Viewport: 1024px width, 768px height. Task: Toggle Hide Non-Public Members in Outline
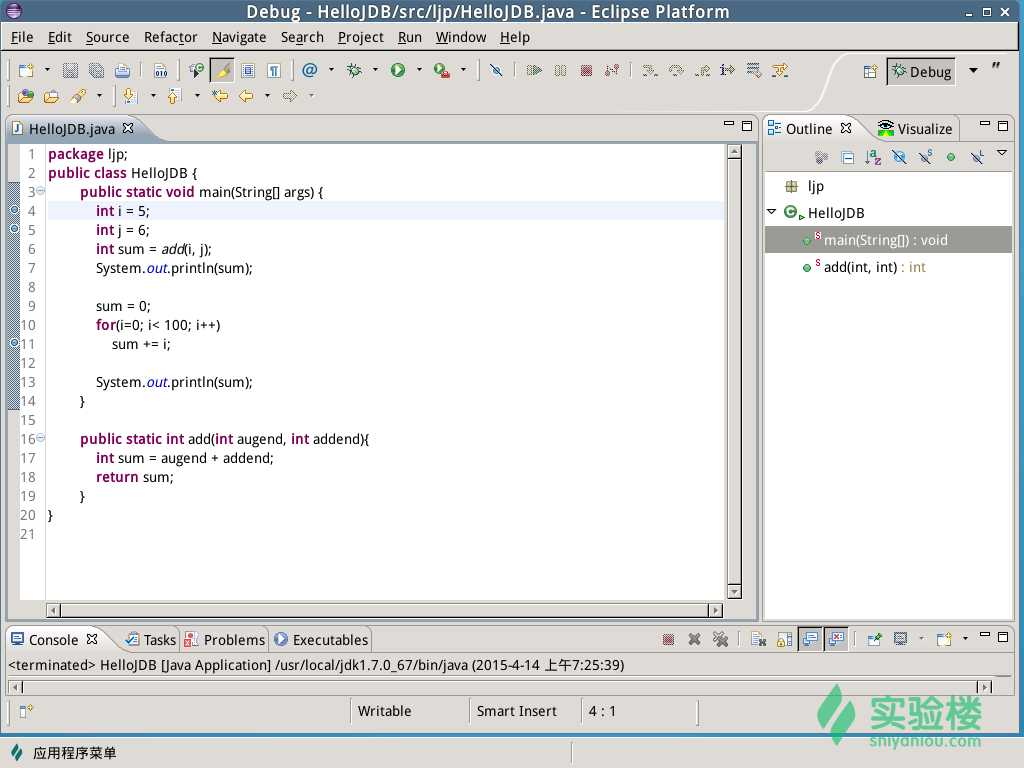(x=951, y=157)
